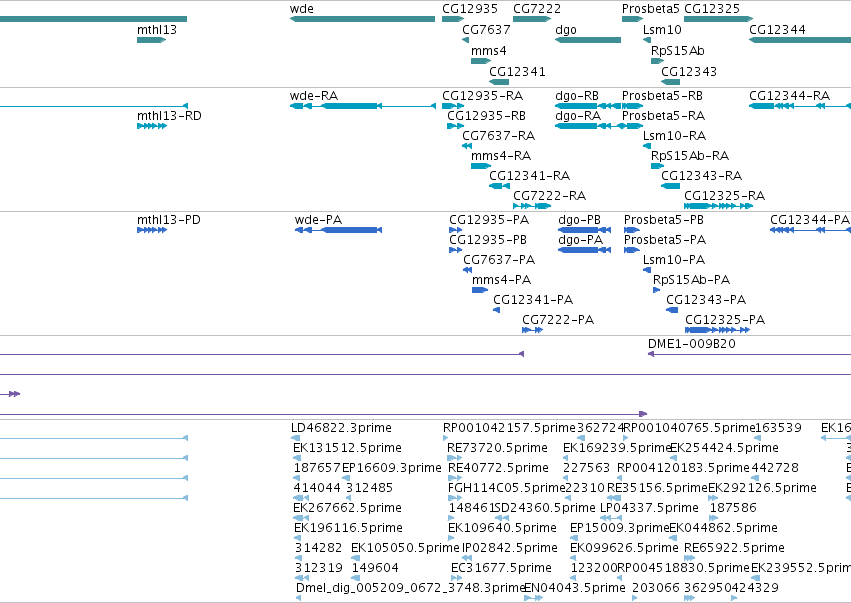Viewport: 851px width, 603px height.
Task: Select the mms4-RA transcript
Action: click(481, 166)
